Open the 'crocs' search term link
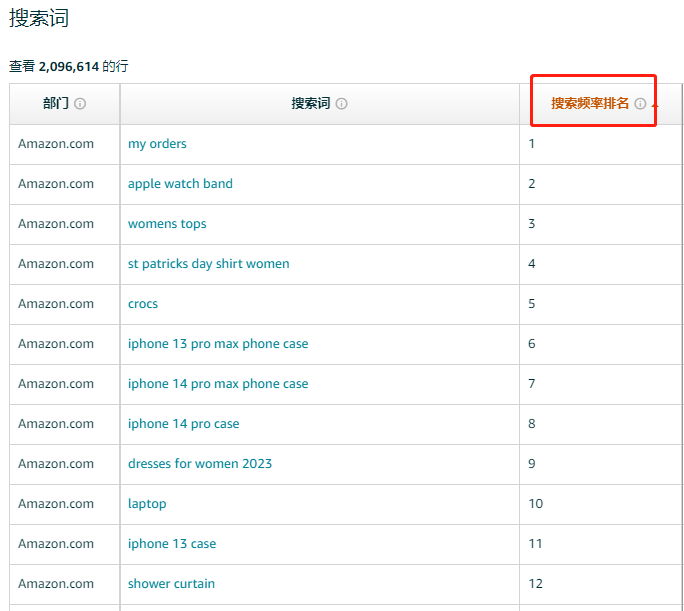684x611 pixels. coord(143,304)
